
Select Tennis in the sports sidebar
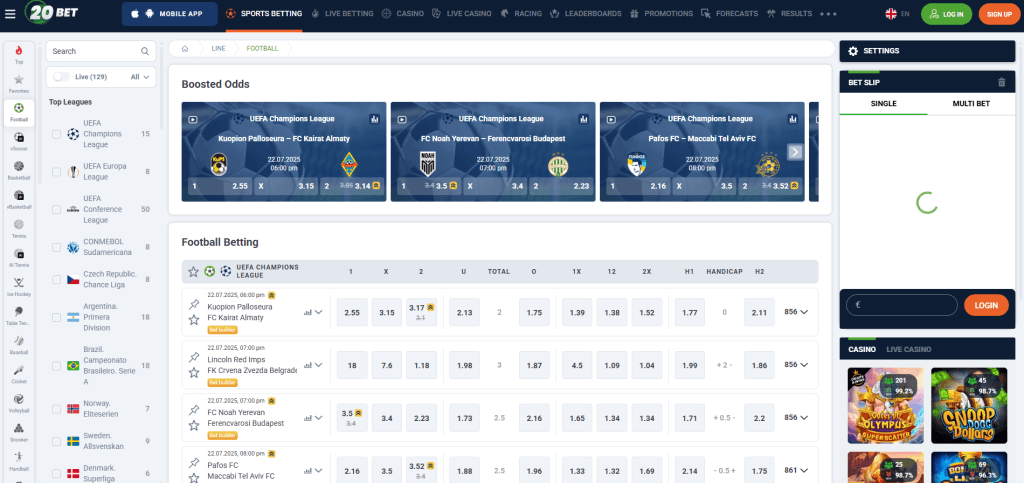click(x=19, y=228)
